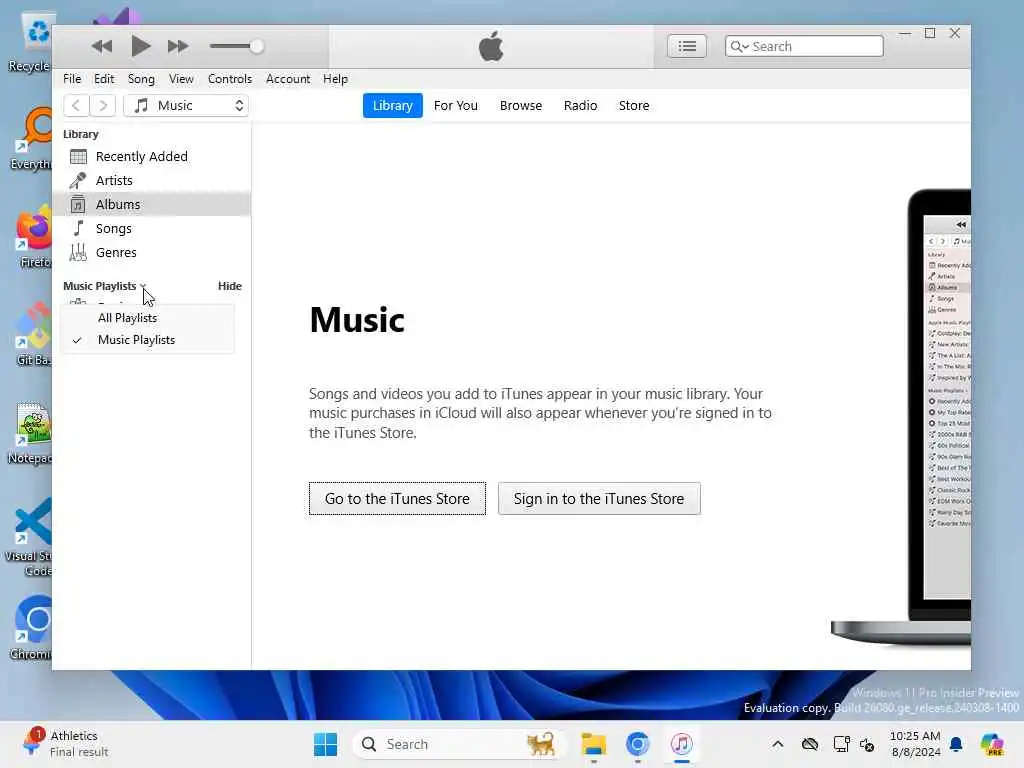Open the Controls menu
Screen dimensions: 1024x768
(x=230, y=79)
